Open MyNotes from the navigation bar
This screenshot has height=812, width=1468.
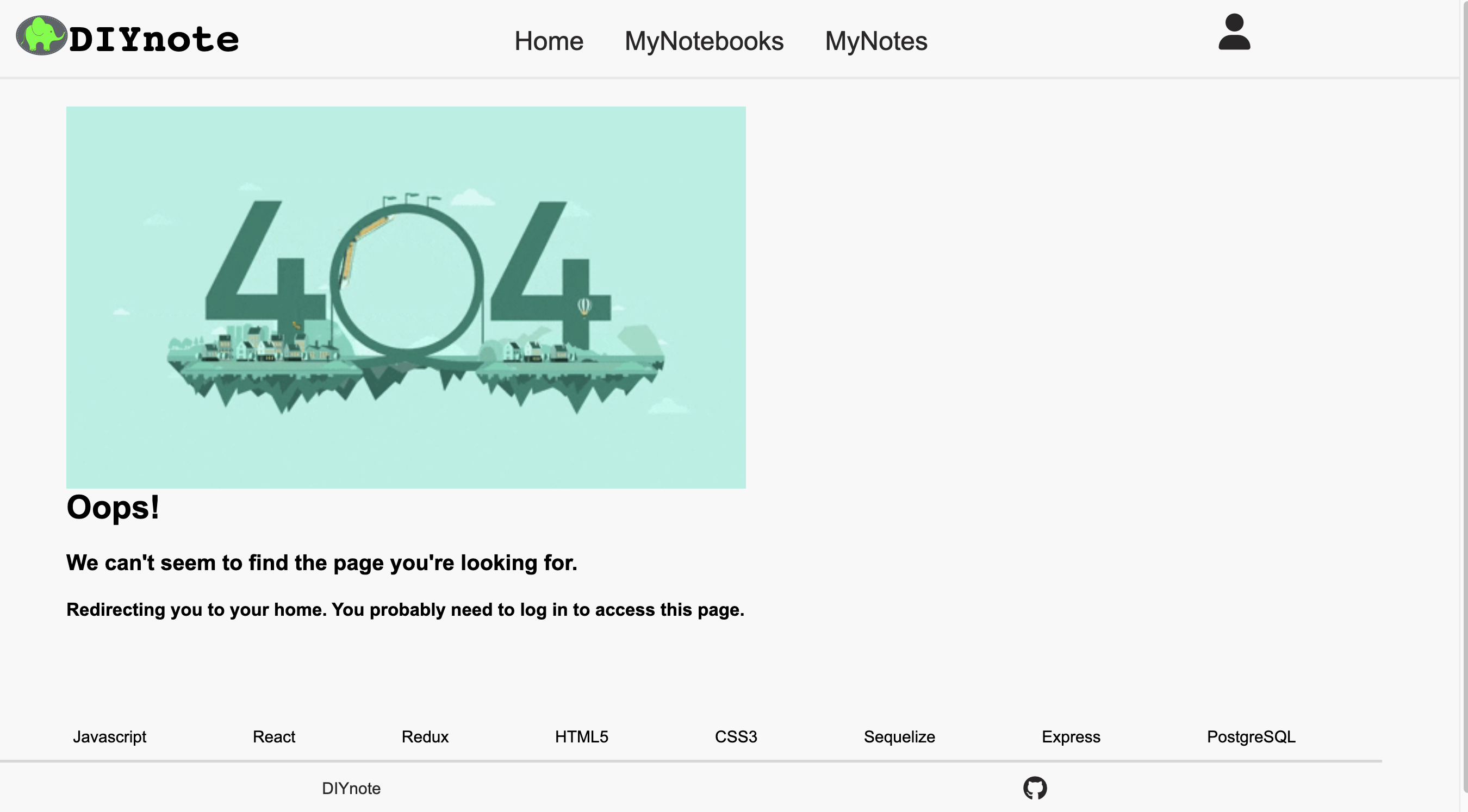click(876, 41)
